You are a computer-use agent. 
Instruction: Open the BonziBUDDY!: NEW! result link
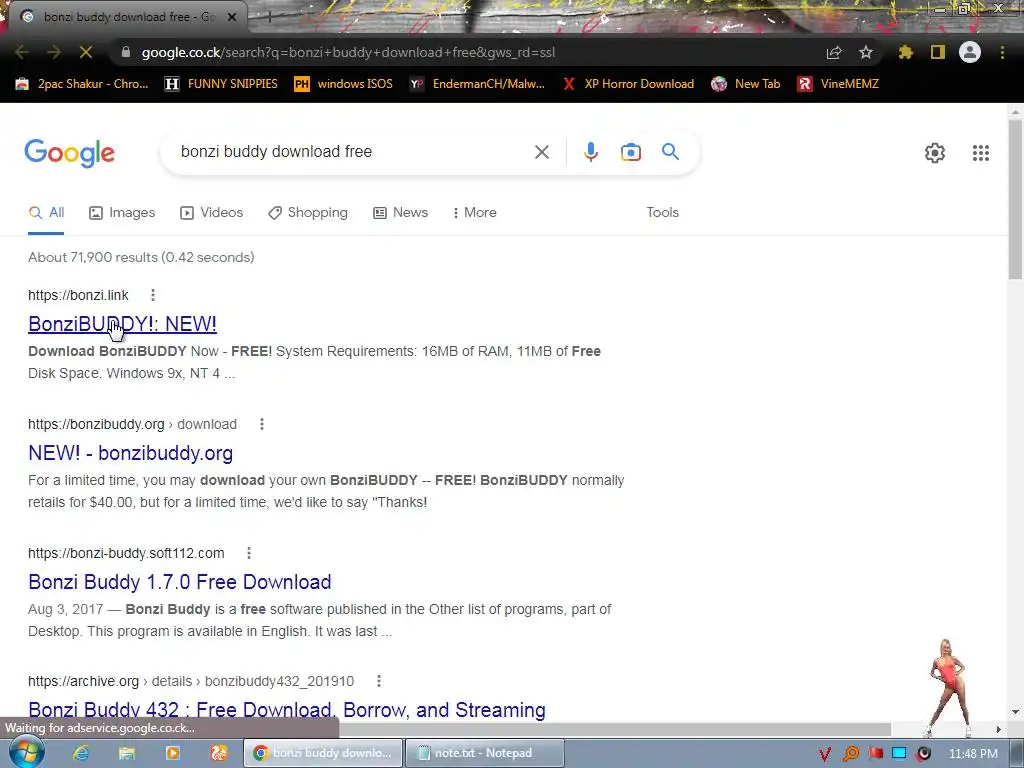[x=122, y=324]
